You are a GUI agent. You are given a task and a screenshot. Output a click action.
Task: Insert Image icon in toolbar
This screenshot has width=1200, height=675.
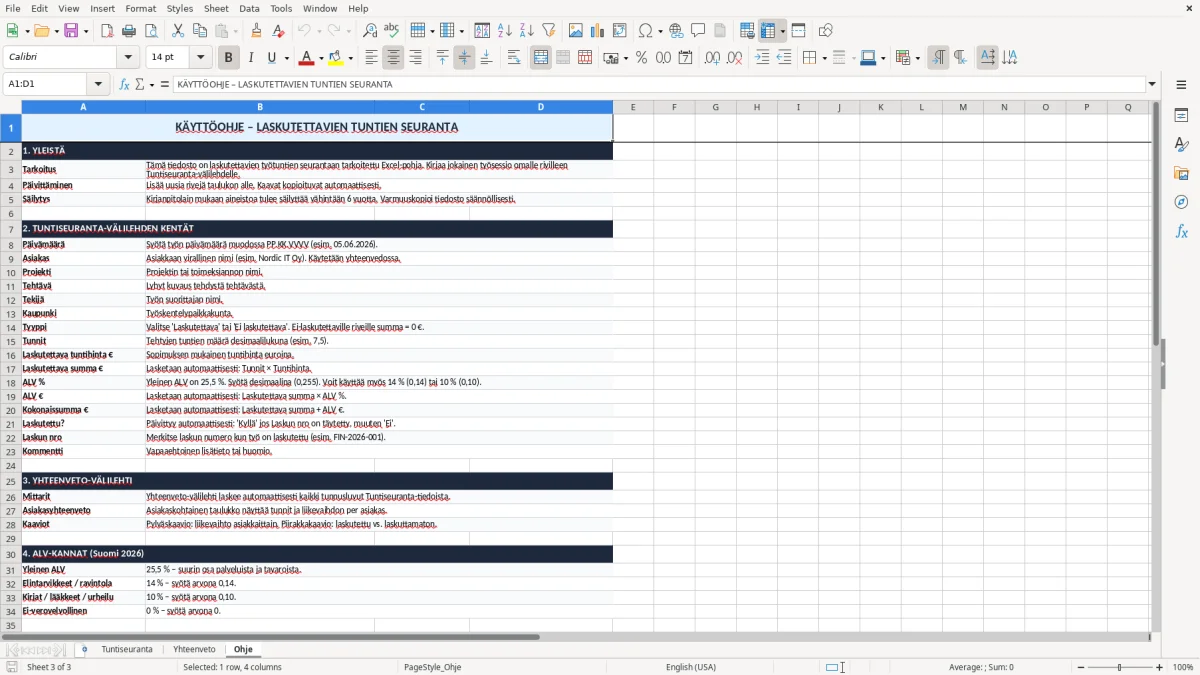(576, 31)
